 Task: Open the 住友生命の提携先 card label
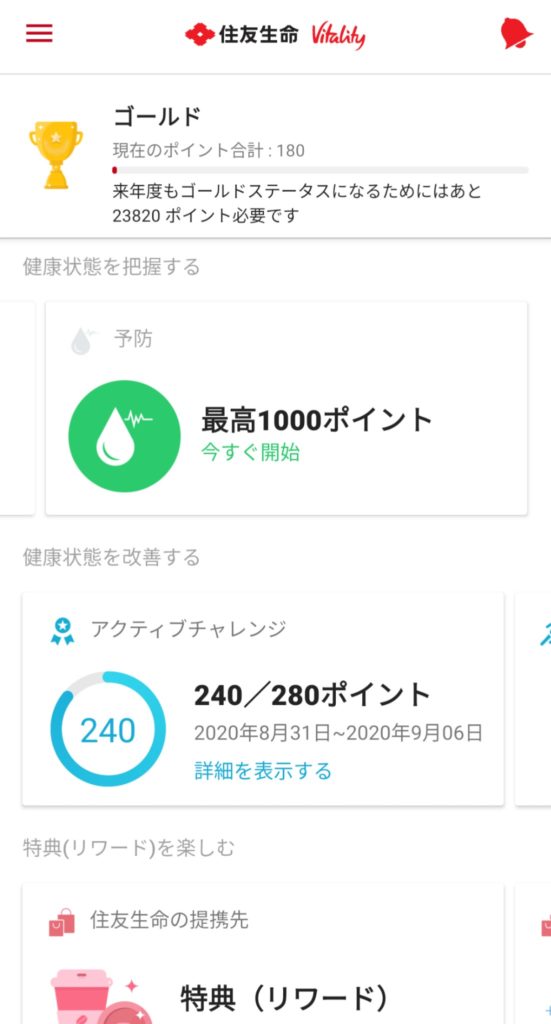(x=169, y=920)
